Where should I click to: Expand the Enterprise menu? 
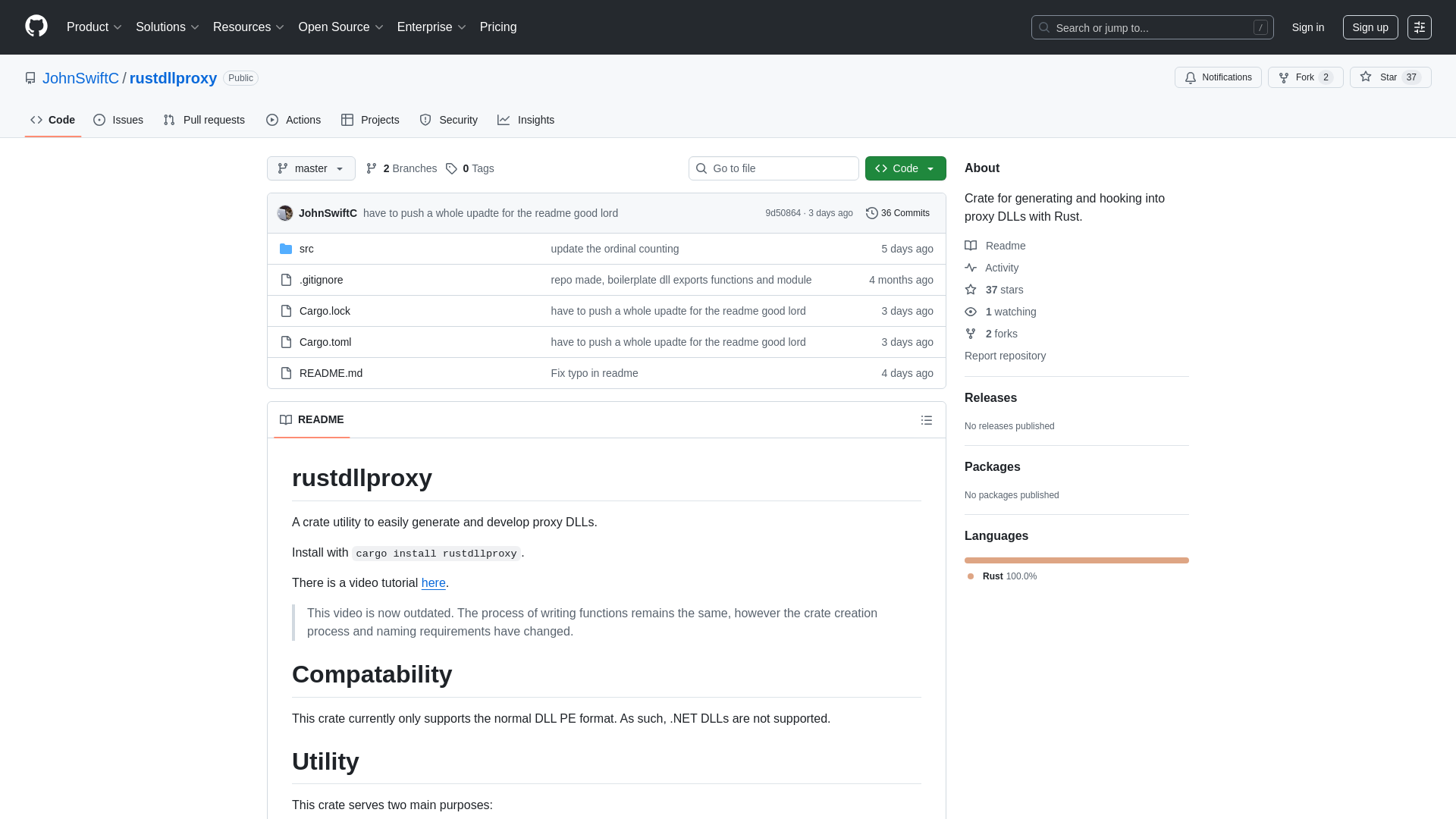[x=431, y=27]
